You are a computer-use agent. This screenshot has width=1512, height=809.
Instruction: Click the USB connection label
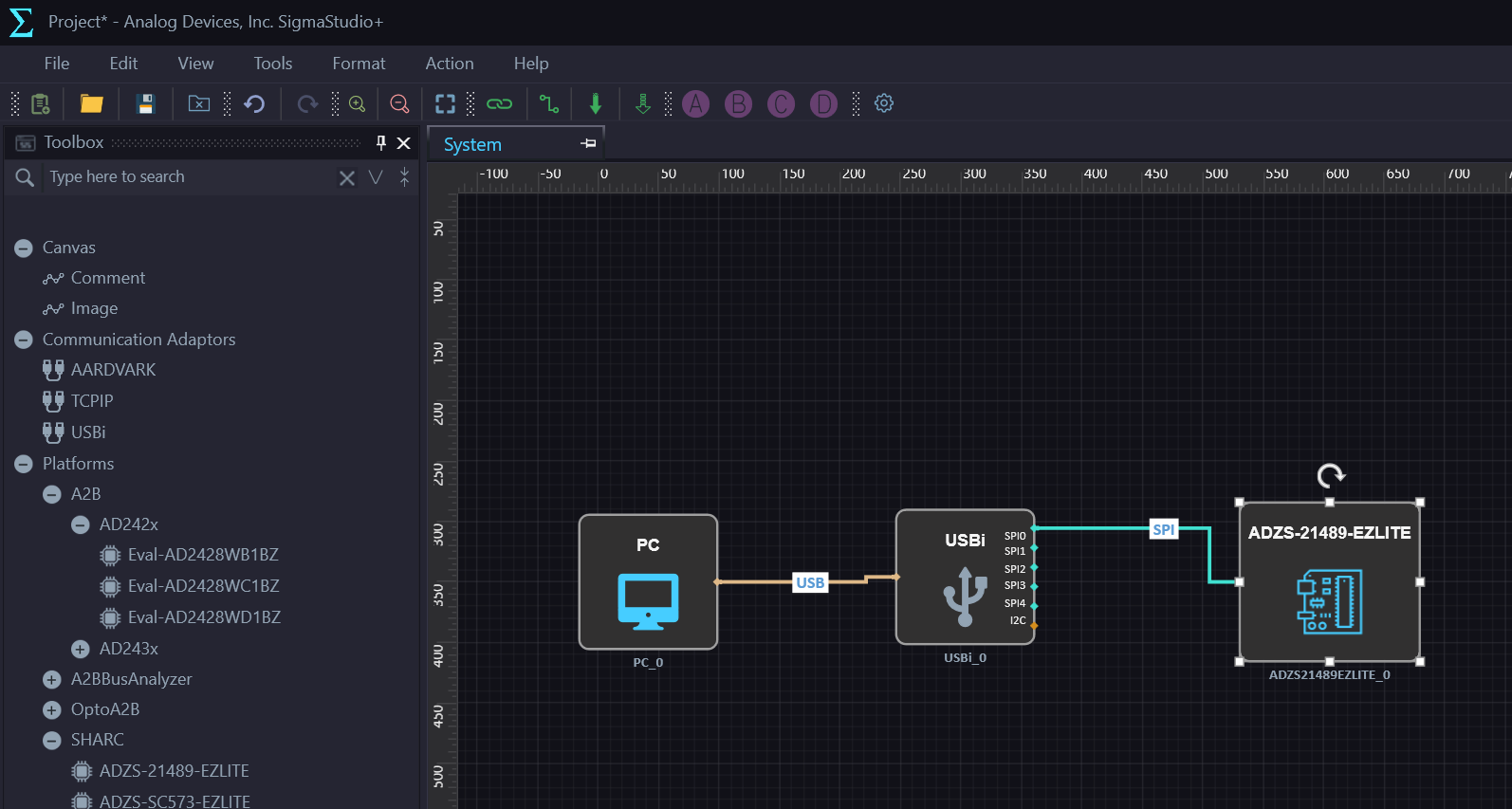pyautogui.click(x=810, y=582)
